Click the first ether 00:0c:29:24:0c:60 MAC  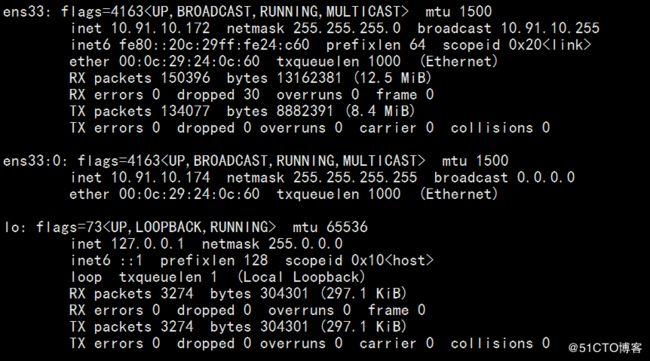[189, 61]
